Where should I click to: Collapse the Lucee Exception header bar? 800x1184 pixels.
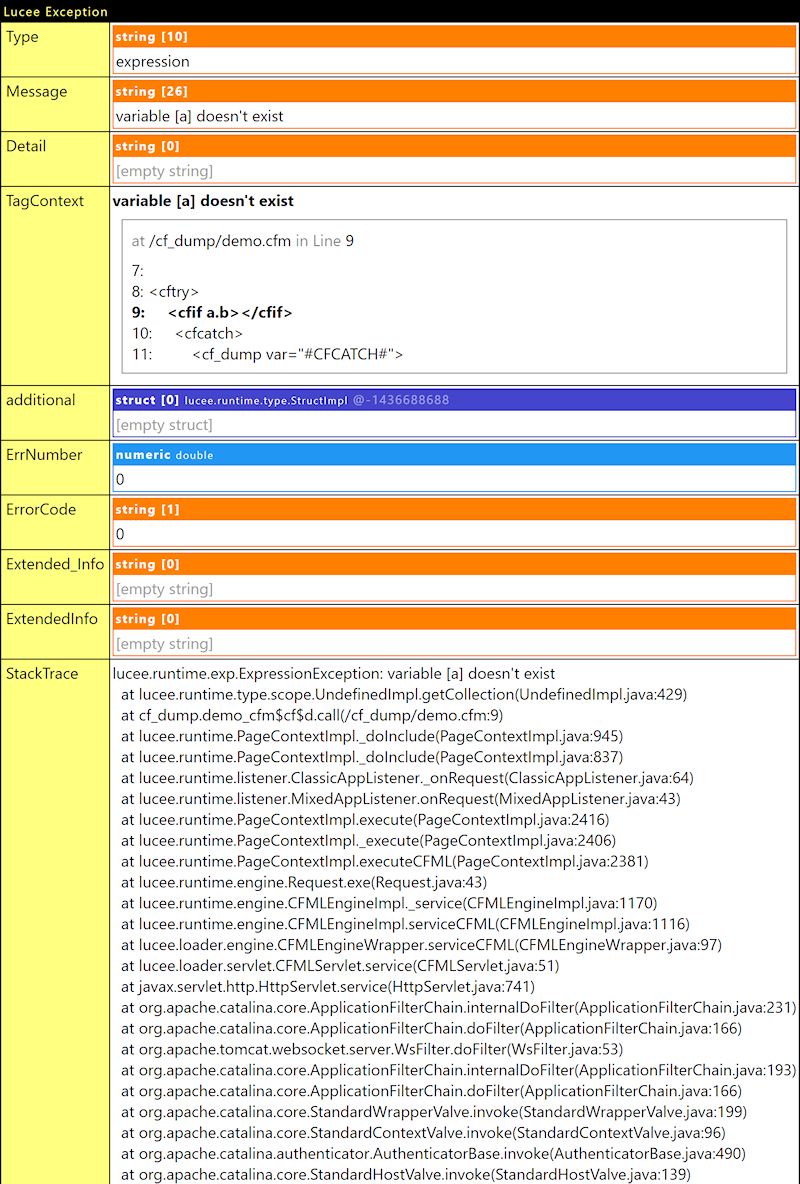(x=400, y=11)
